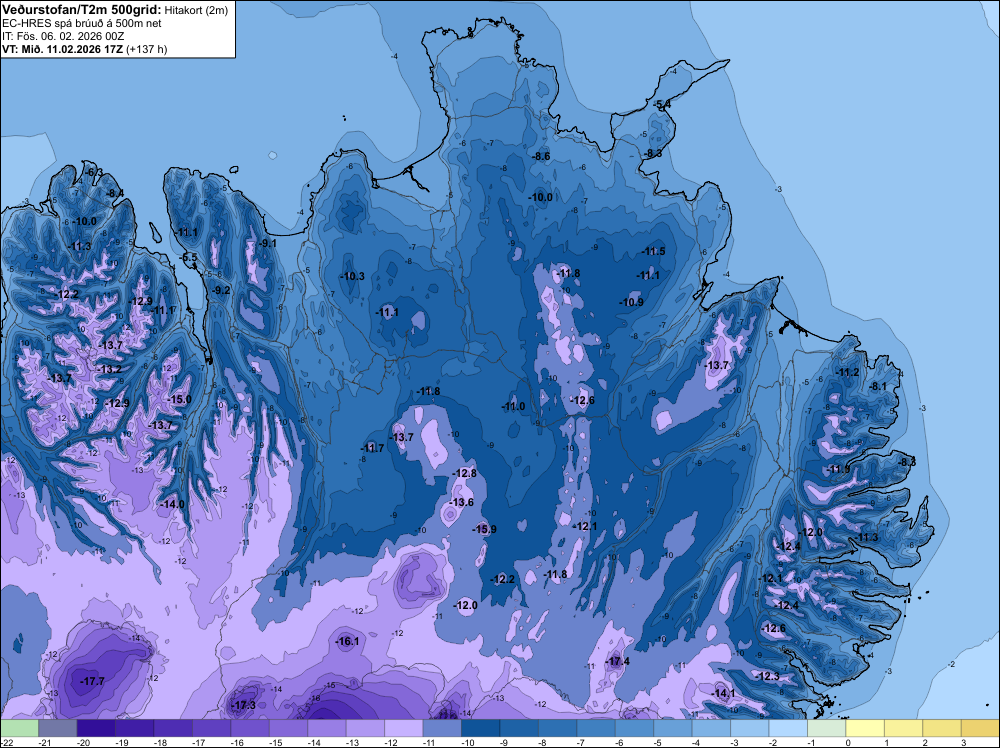Click the -16.1 temperature label
Screen dimensions: 1000x748
(x=348, y=642)
